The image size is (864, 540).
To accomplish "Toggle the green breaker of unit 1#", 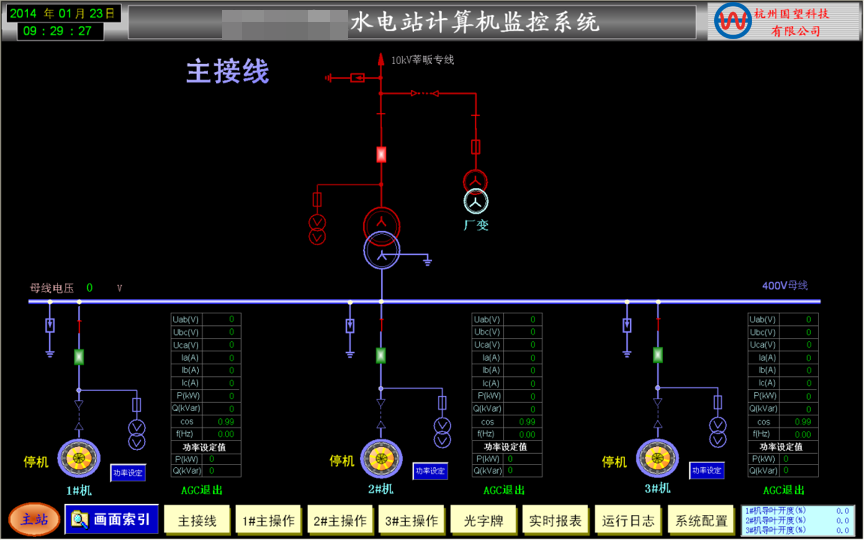I will tap(78, 356).
